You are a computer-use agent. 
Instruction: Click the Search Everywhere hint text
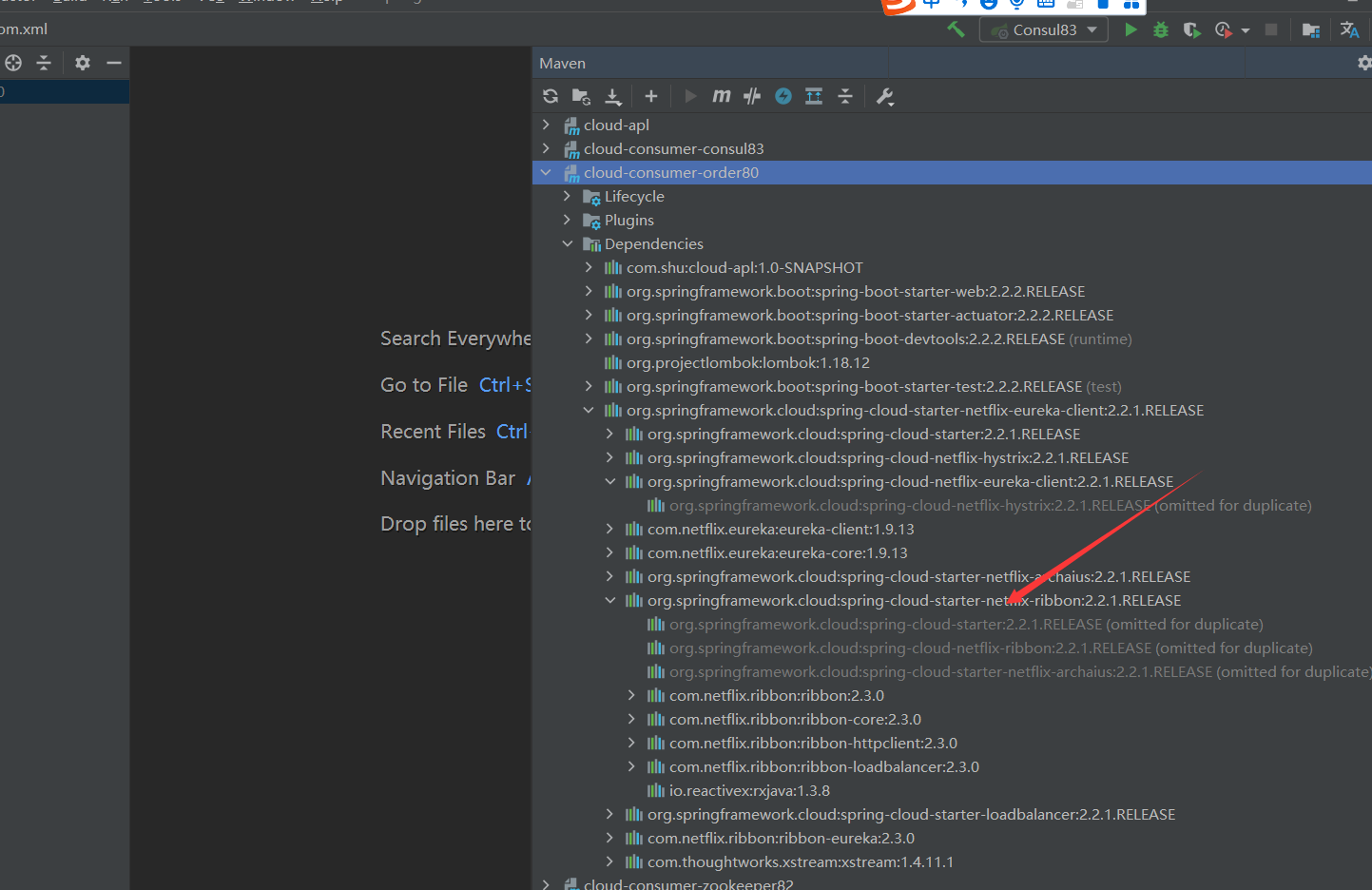coord(455,338)
